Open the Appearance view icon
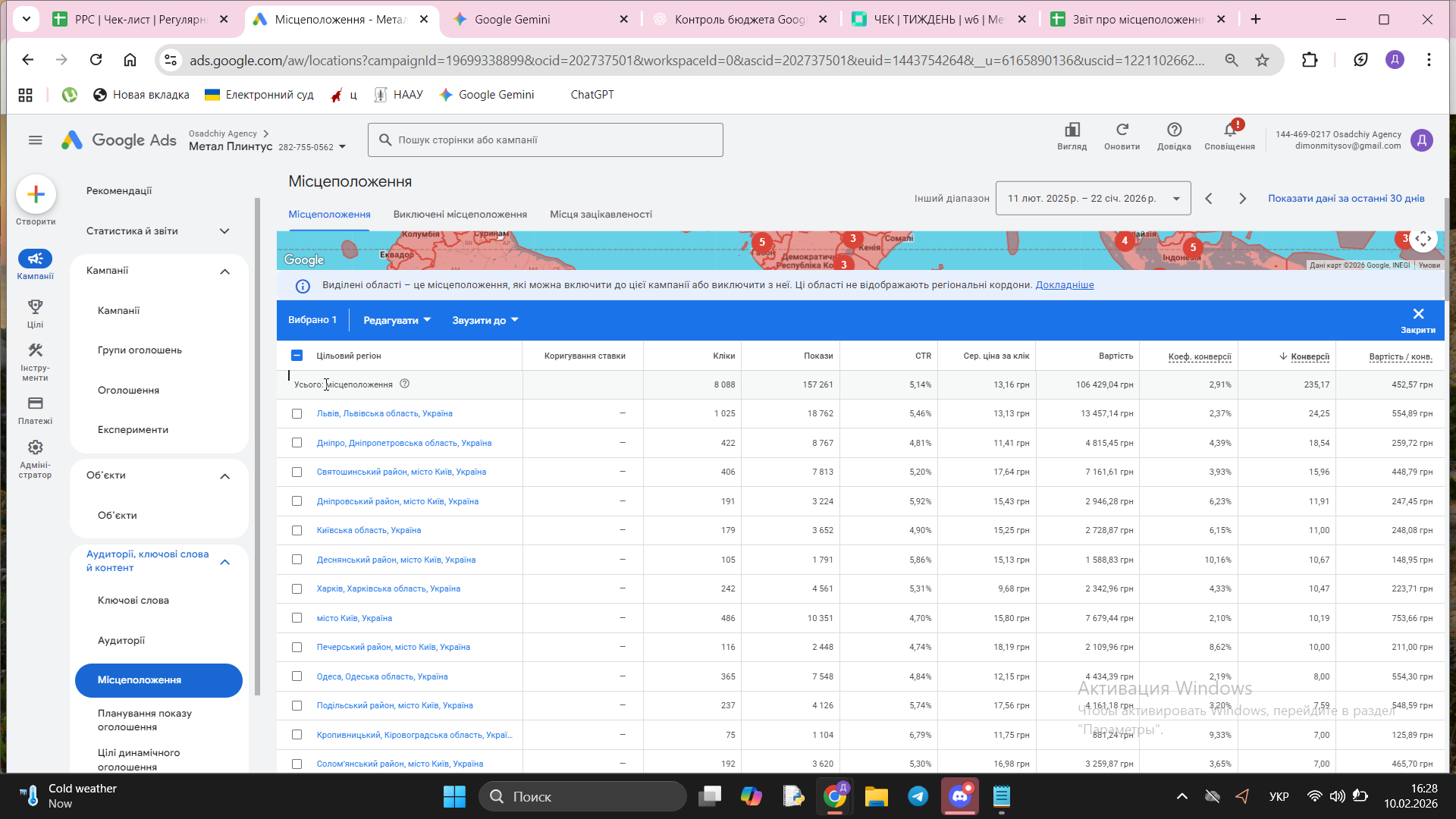The height and width of the screenshot is (819, 1456). (x=1072, y=130)
